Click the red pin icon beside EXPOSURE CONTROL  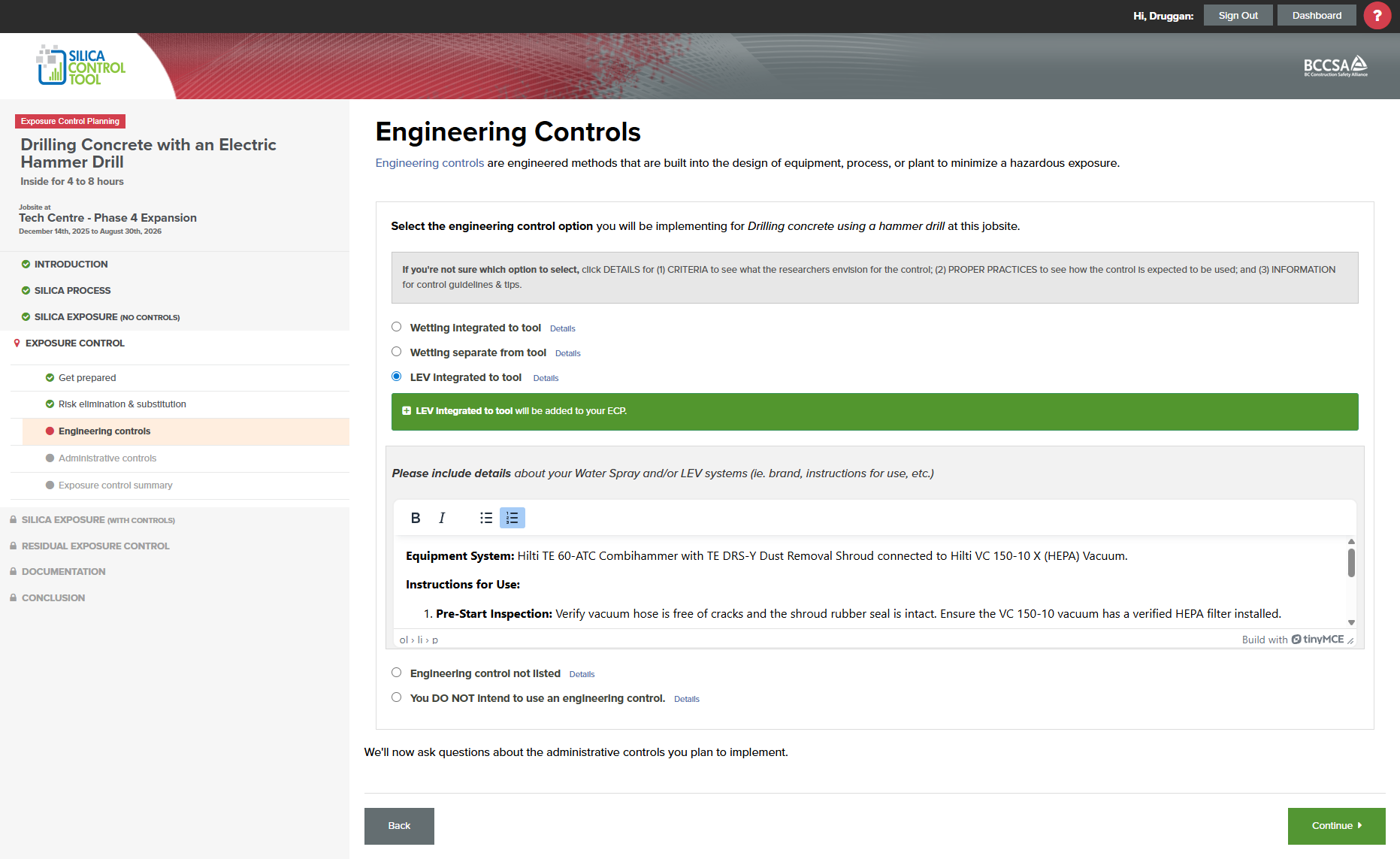[17, 343]
